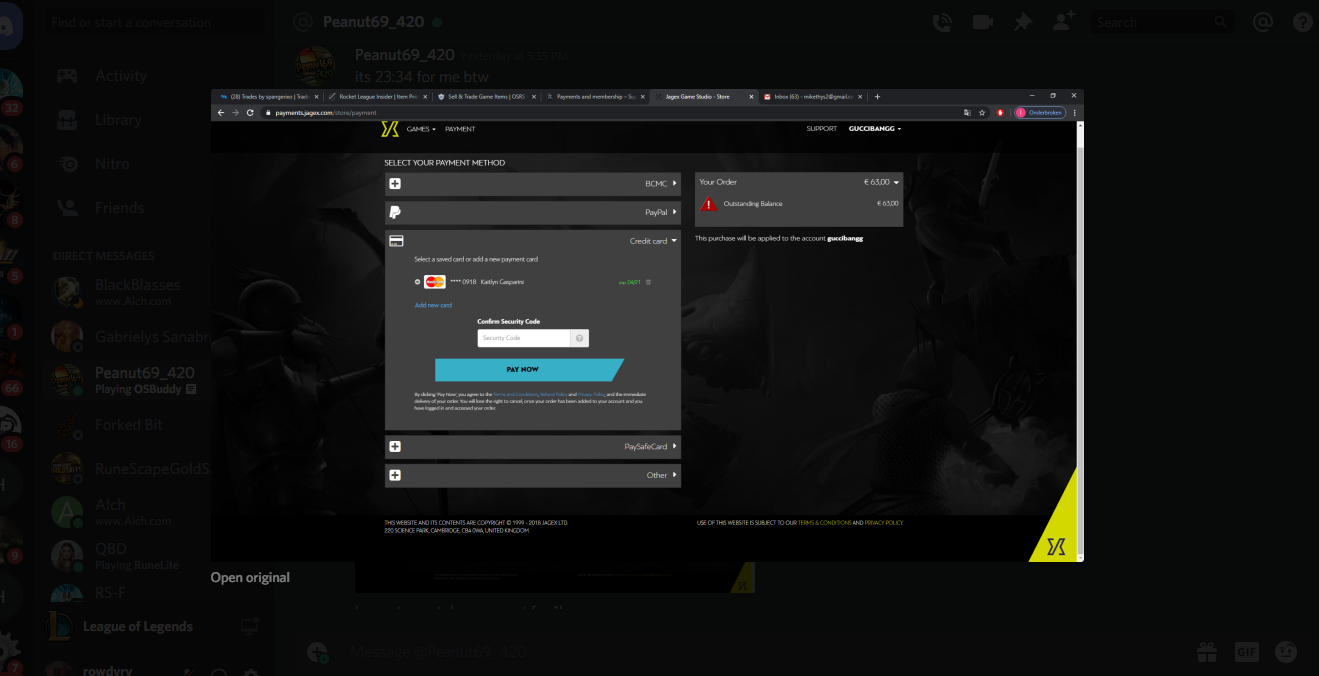Open the original image link
The width and height of the screenshot is (1319, 676).
click(250, 577)
